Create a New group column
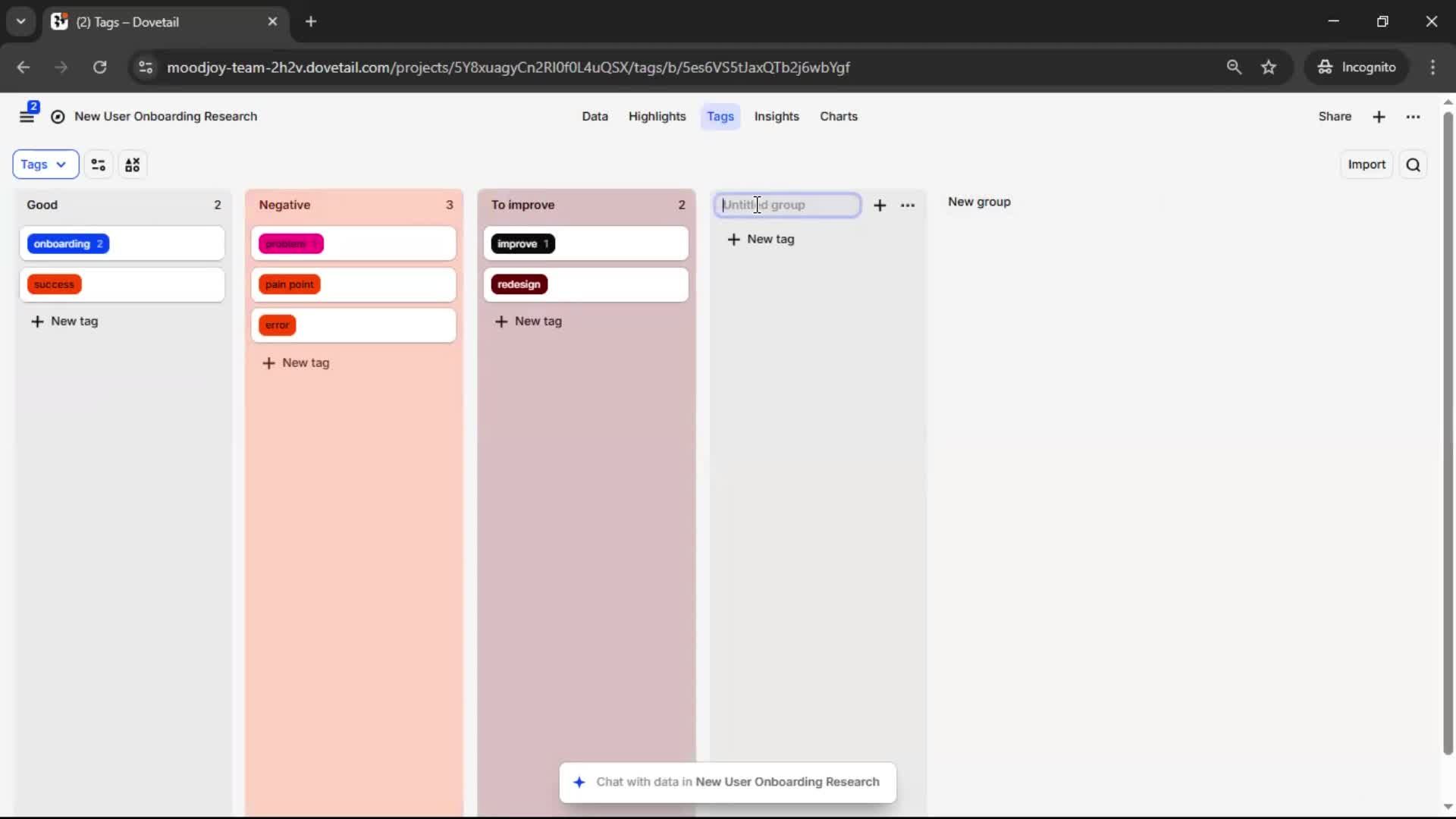This screenshot has height=819, width=1456. [978, 202]
